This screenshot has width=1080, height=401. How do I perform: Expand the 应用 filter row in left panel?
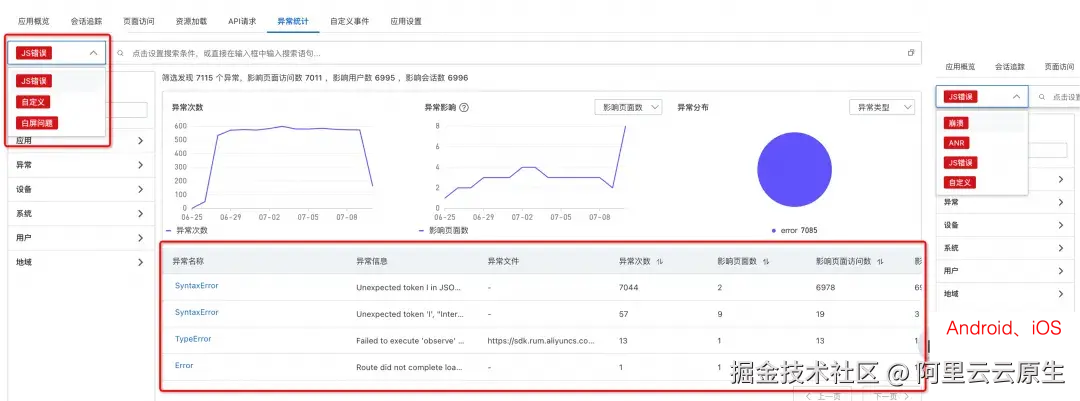(x=80, y=141)
